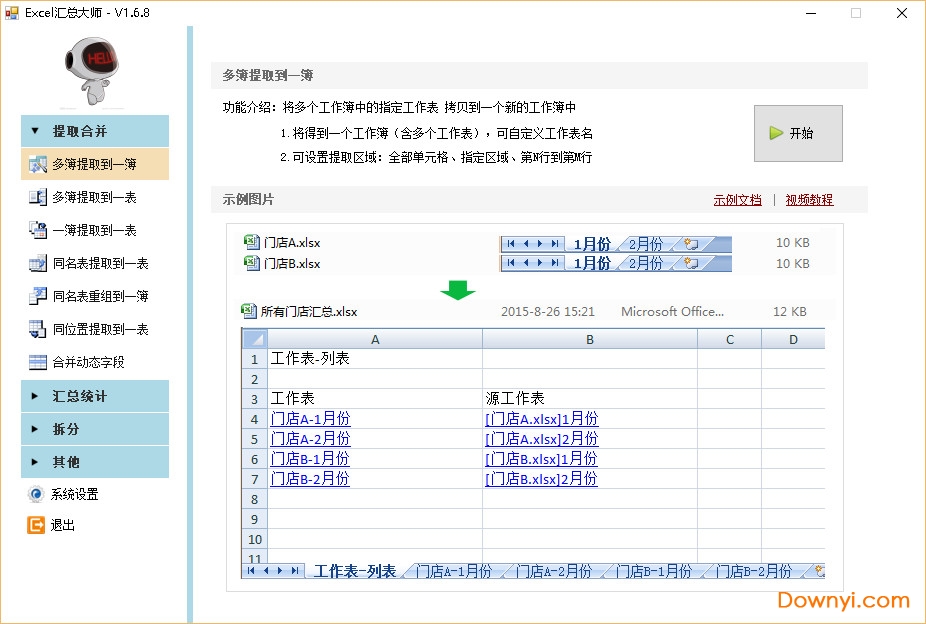Select the 多簿提取到一表 extraction tool
This screenshot has width=926, height=624.
(95, 196)
